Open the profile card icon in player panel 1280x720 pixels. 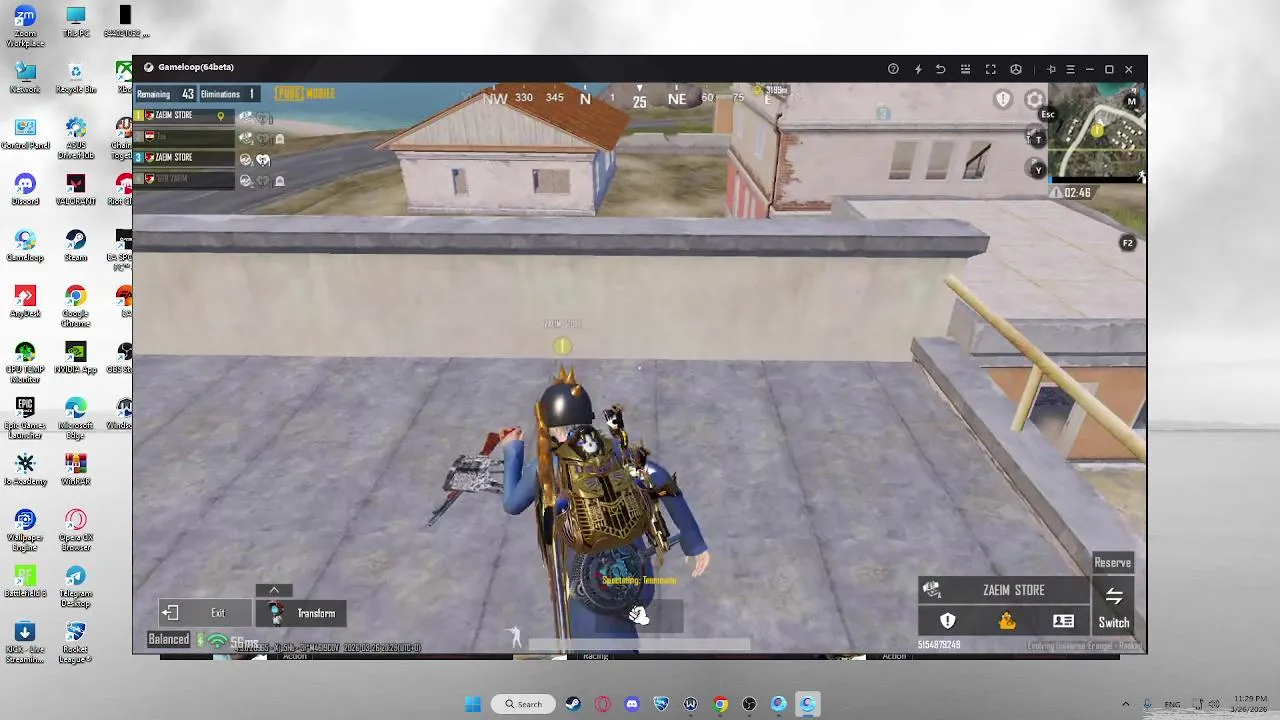[x=1063, y=621]
